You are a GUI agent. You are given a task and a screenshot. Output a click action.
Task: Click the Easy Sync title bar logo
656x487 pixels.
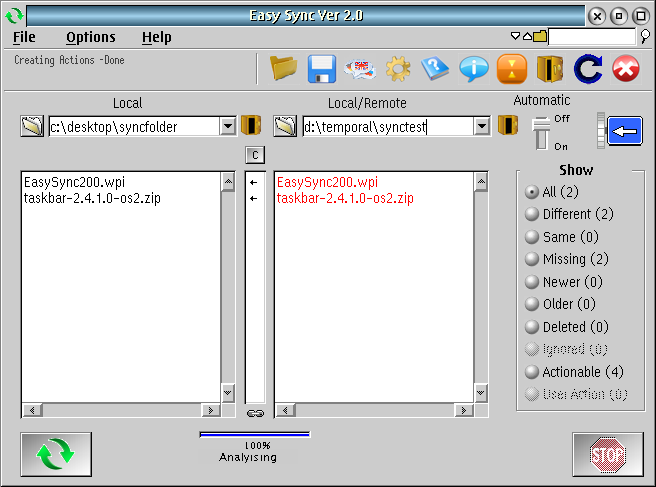coord(14,16)
